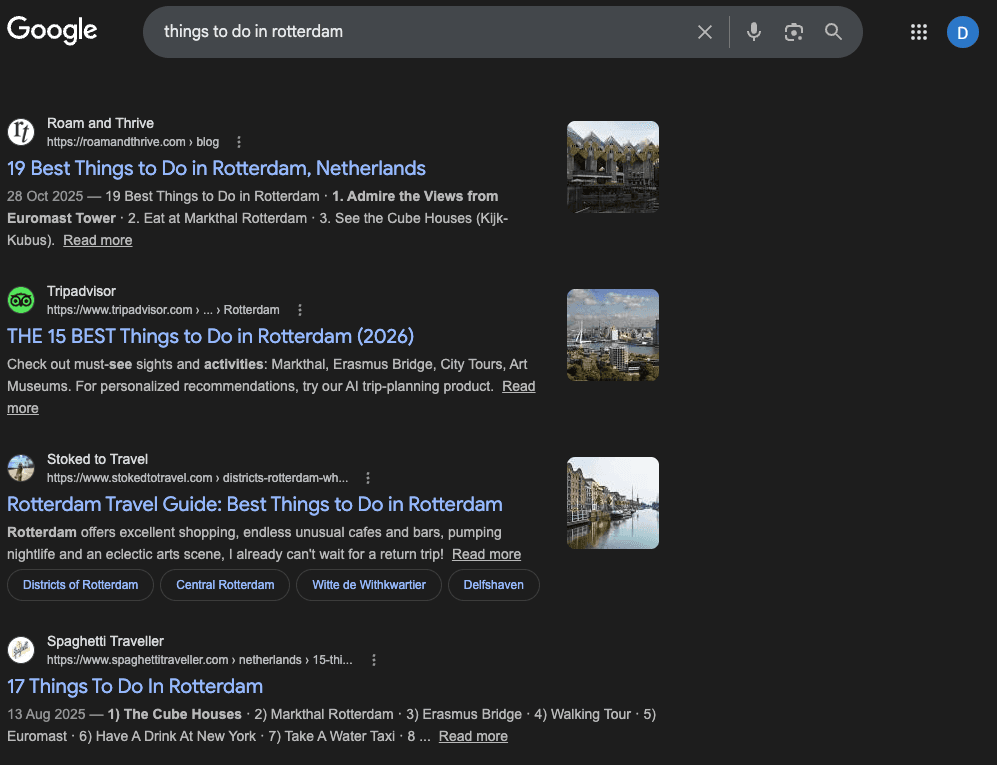Click the Tripadvisor site favicon

pos(21,300)
